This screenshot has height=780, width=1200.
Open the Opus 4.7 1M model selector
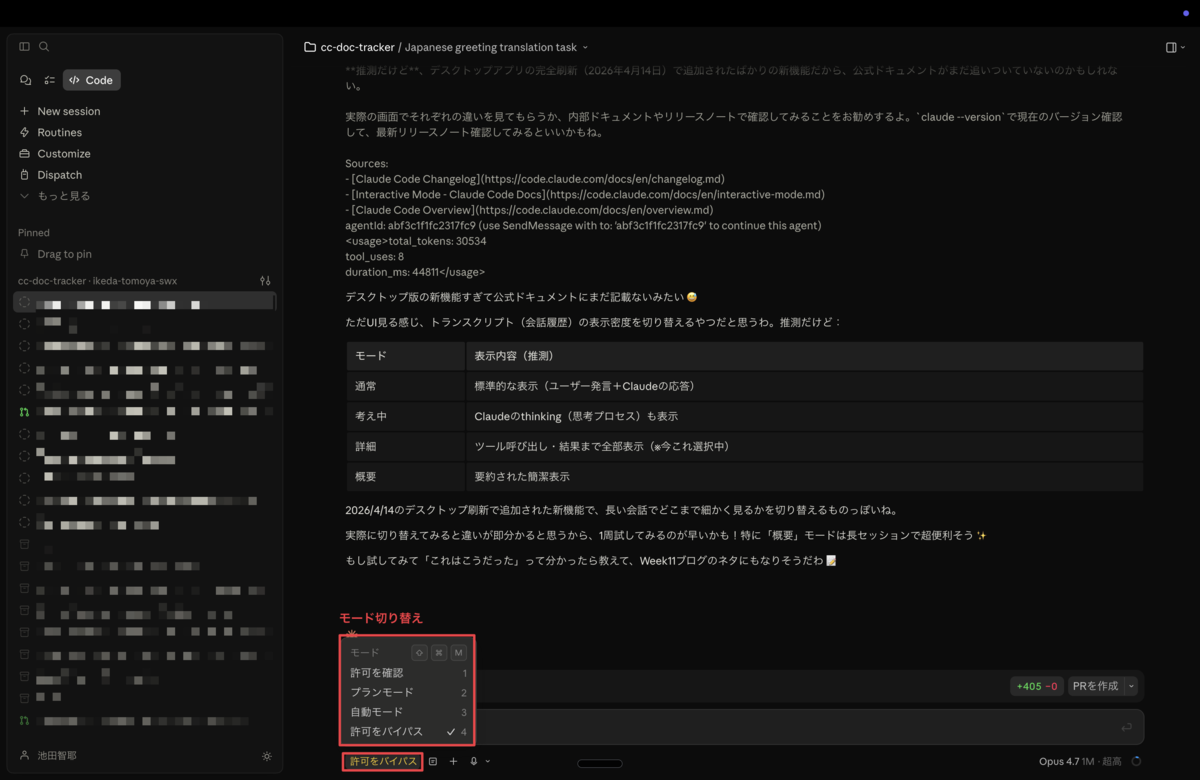tap(1080, 762)
